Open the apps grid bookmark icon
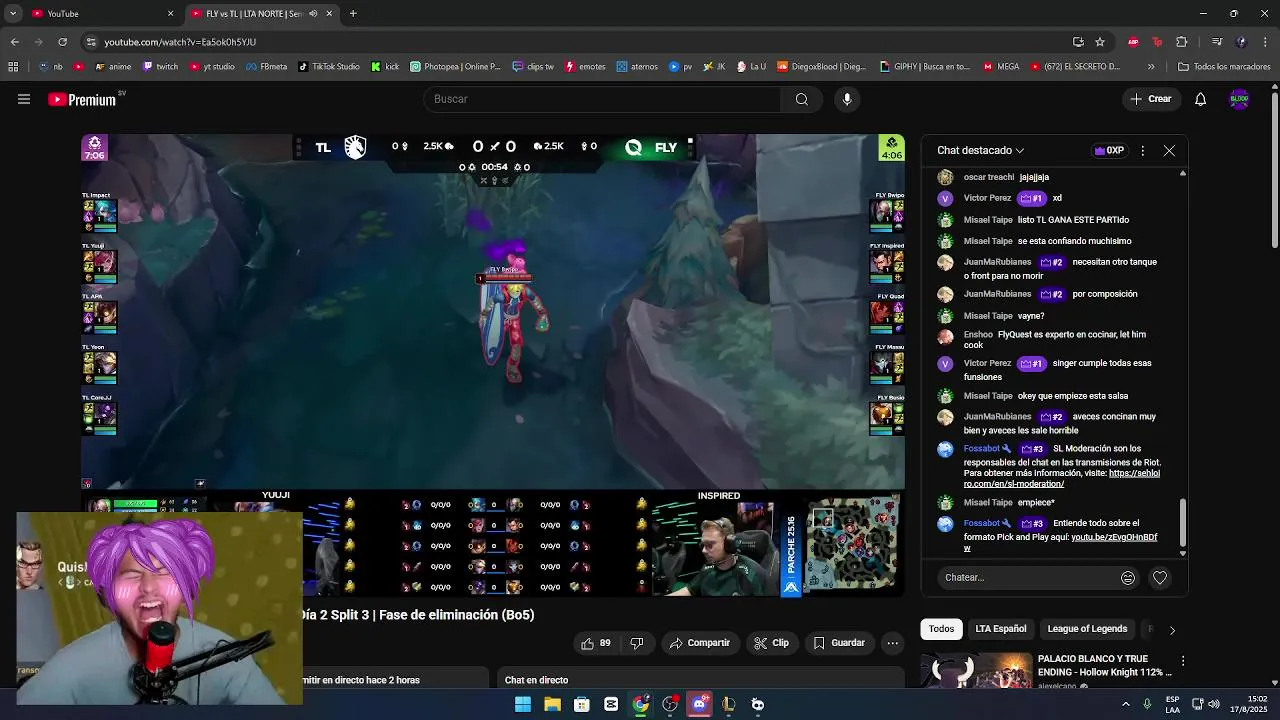The image size is (1280, 720). tap(13, 67)
